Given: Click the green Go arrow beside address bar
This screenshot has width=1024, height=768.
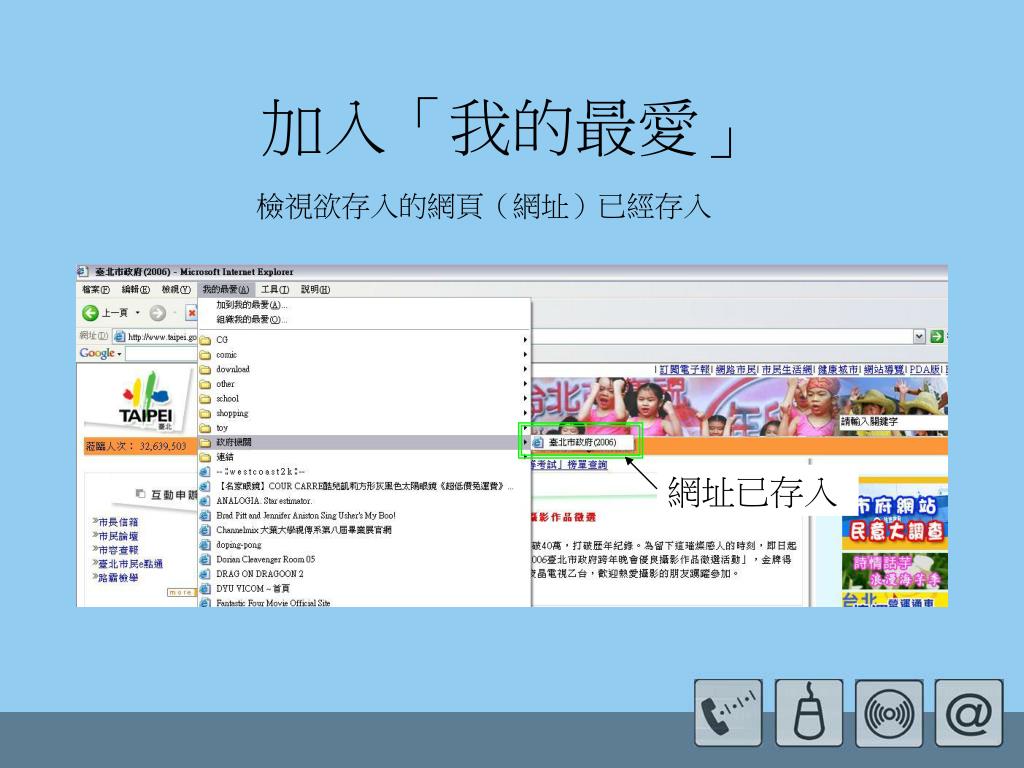Looking at the screenshot, I should click(936, 336).
